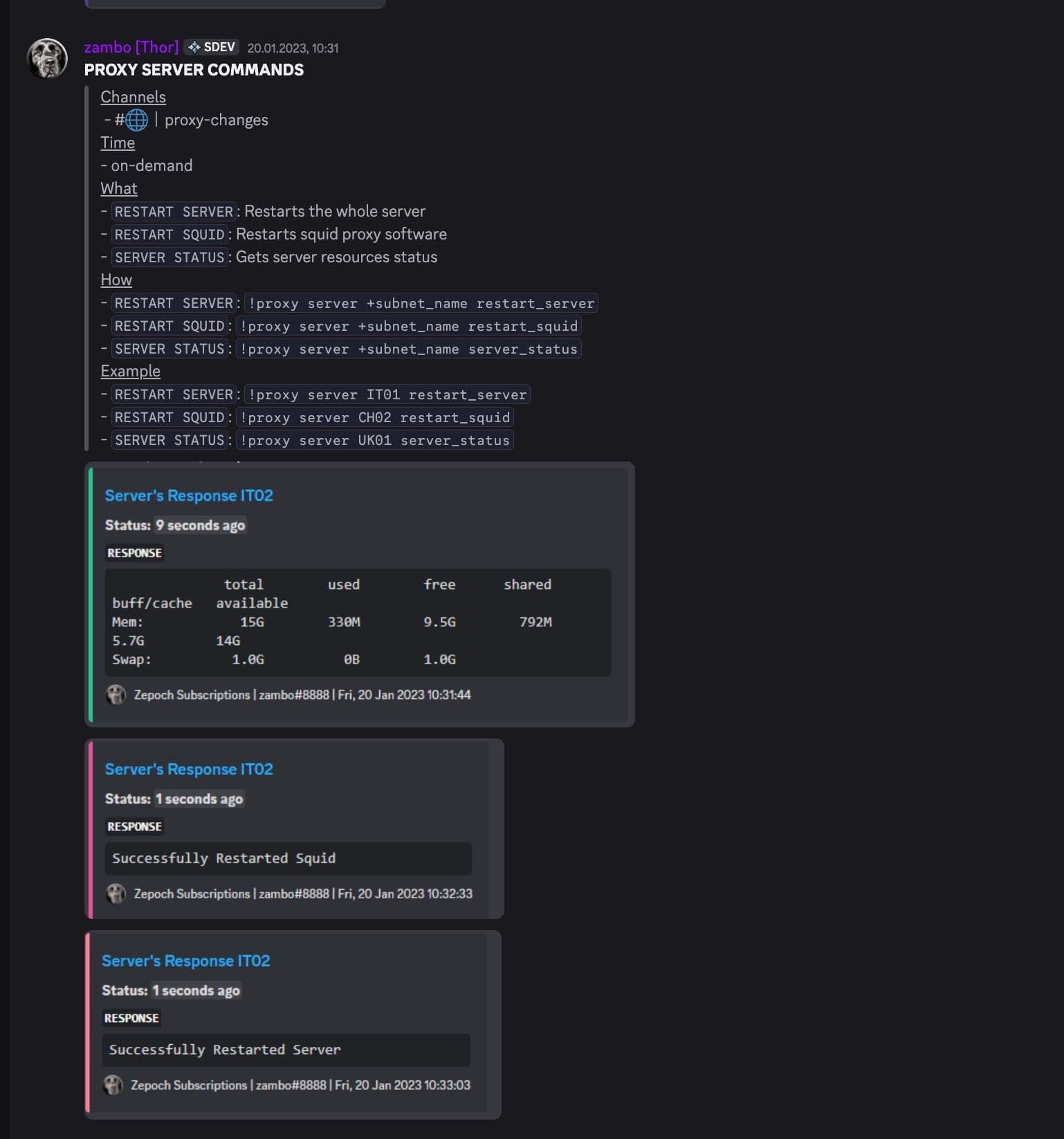Image resolution: width=1064 pixels, height=1139 pixels.
Task: Click footer avatar in the Restarted Squid embed
Action: [x=116, y=893]
